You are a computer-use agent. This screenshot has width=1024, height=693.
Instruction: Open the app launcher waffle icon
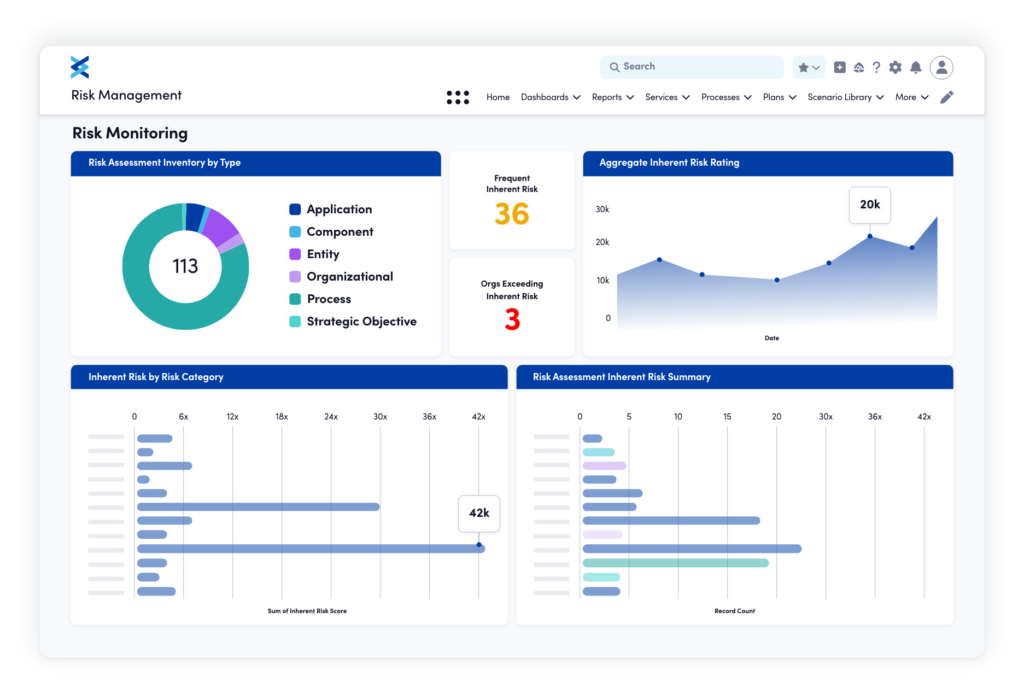click(x=457, y=97)
